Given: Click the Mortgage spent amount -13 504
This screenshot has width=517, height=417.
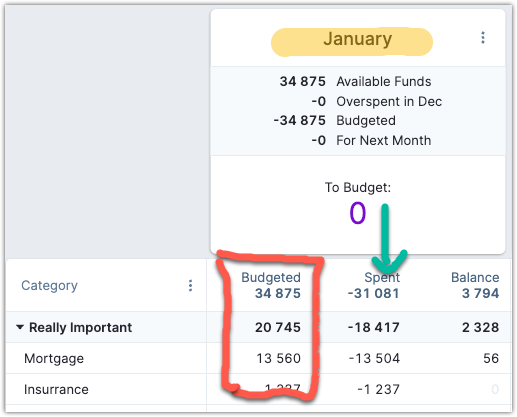Looking at the screenshot, I should click(x=374, y=358).
